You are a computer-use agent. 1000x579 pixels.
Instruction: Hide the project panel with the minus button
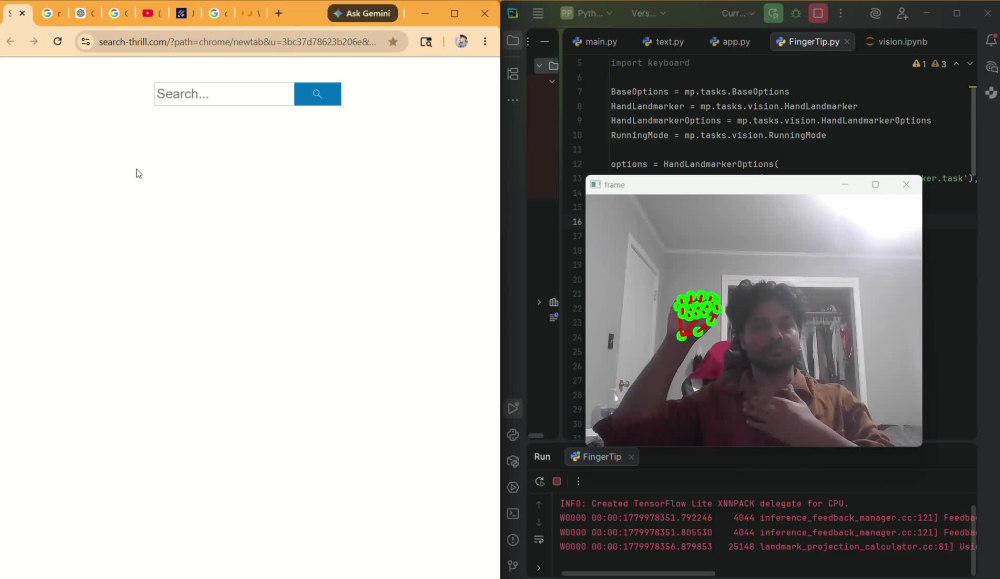click(x=545, y=41)
